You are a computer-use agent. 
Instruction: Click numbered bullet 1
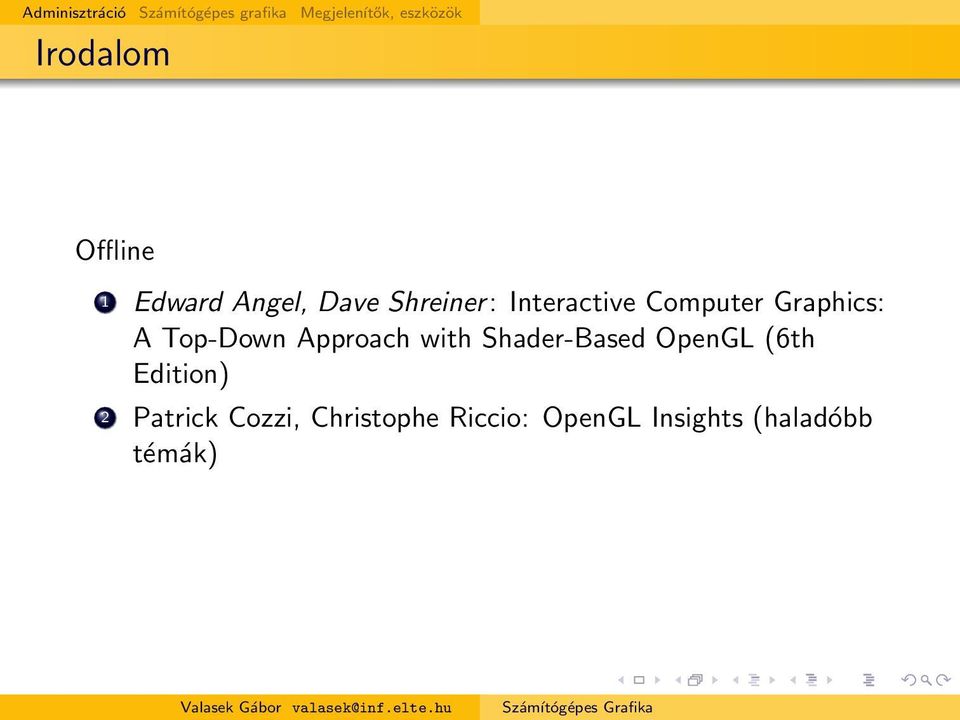point(105,302)
